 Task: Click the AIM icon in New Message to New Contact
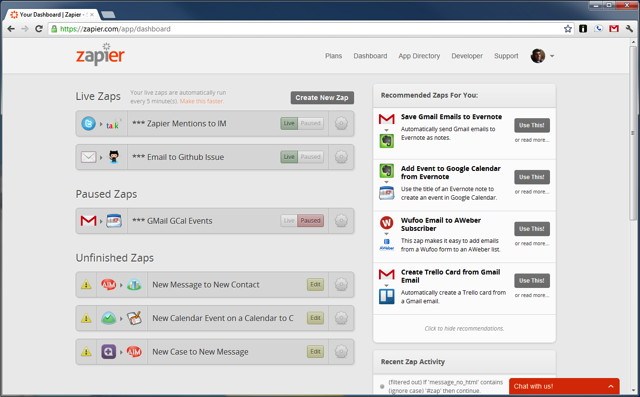pos(109,284)
